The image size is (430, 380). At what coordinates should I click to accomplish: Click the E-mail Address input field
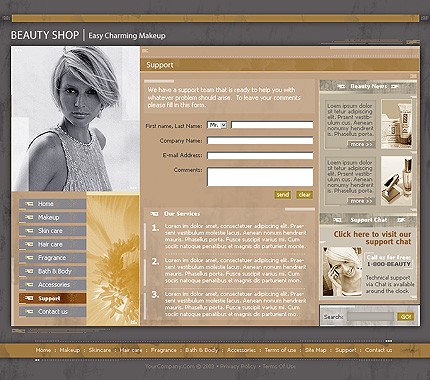pyautogui.click(x=260, y=155)
